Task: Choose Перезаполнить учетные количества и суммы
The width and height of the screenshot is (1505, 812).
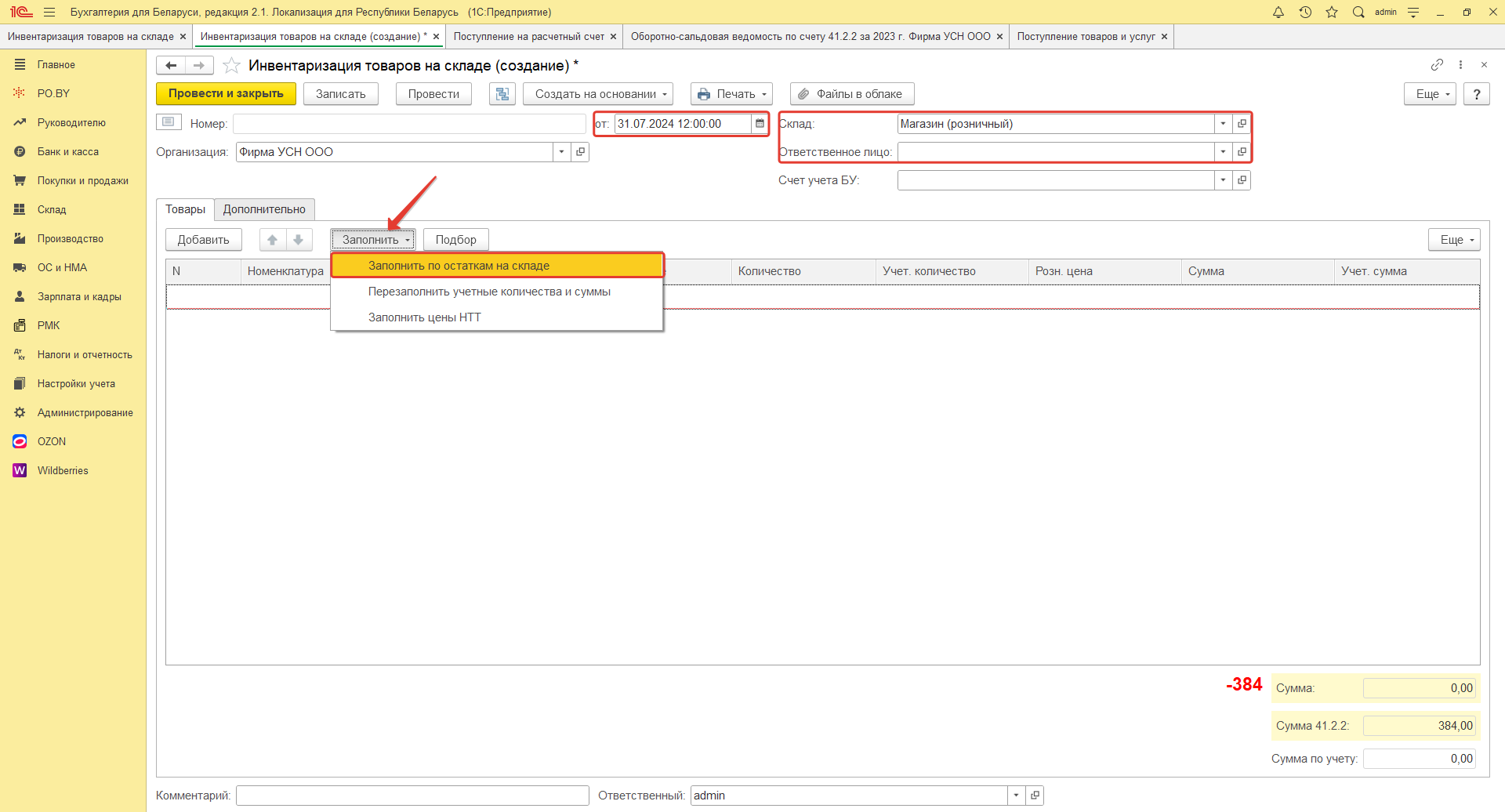Action: pos(498,292)
